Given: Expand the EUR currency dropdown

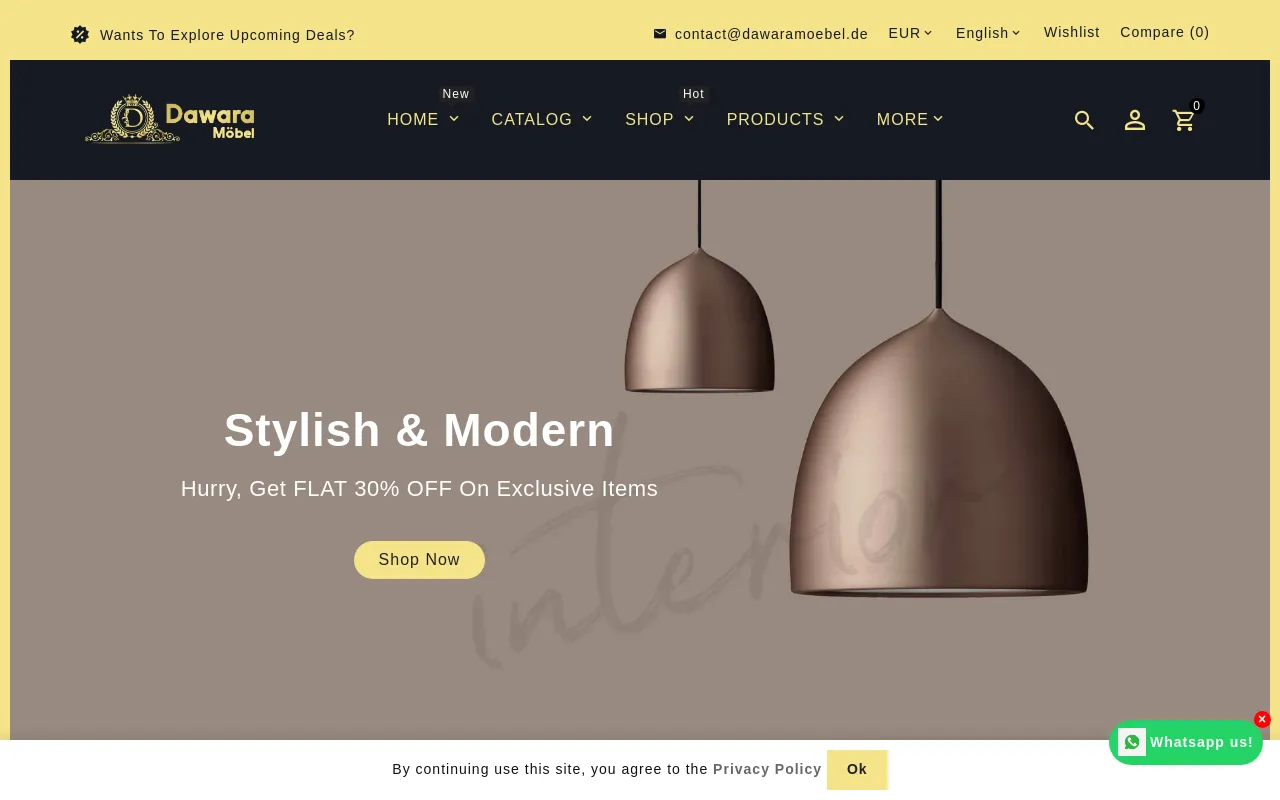Looking at the screenshot, I should point(910,33).
